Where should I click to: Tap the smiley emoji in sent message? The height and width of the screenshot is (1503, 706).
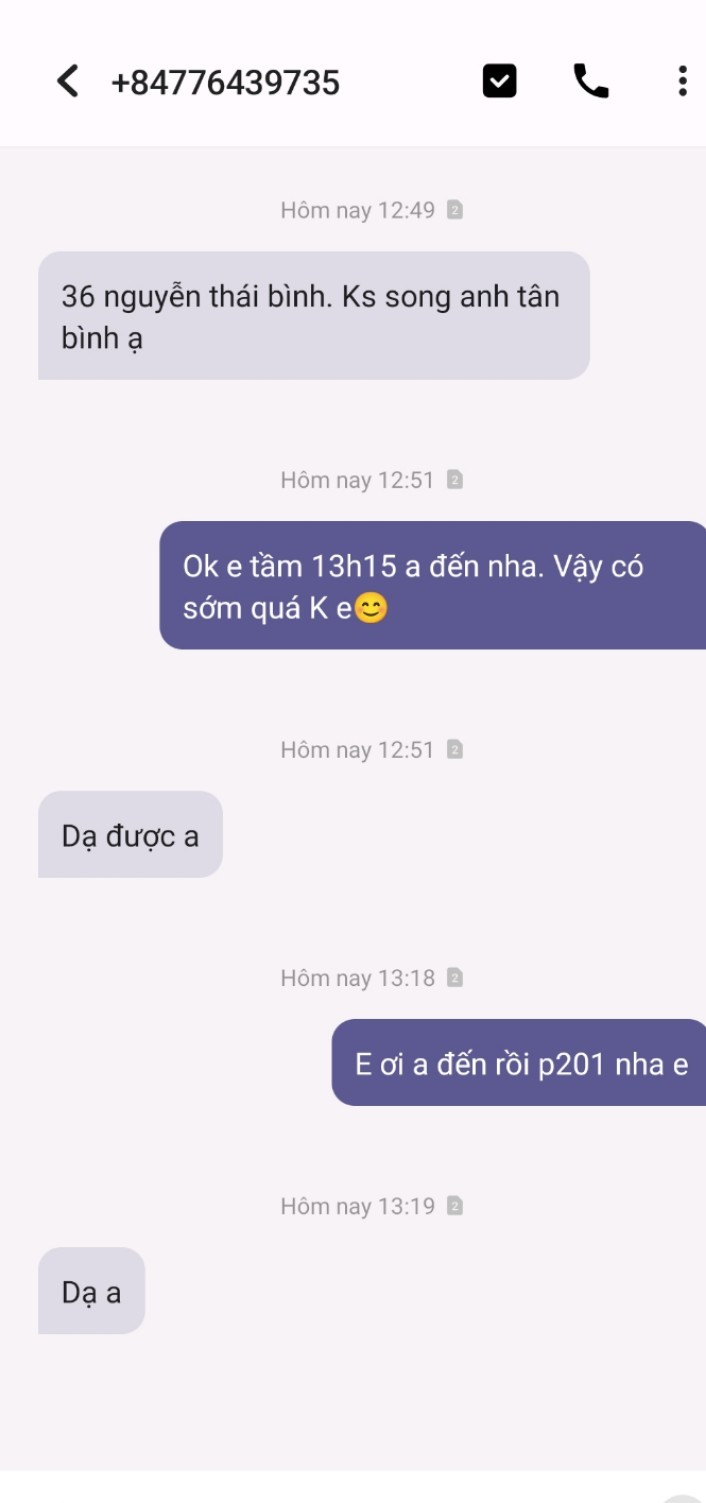371,608
